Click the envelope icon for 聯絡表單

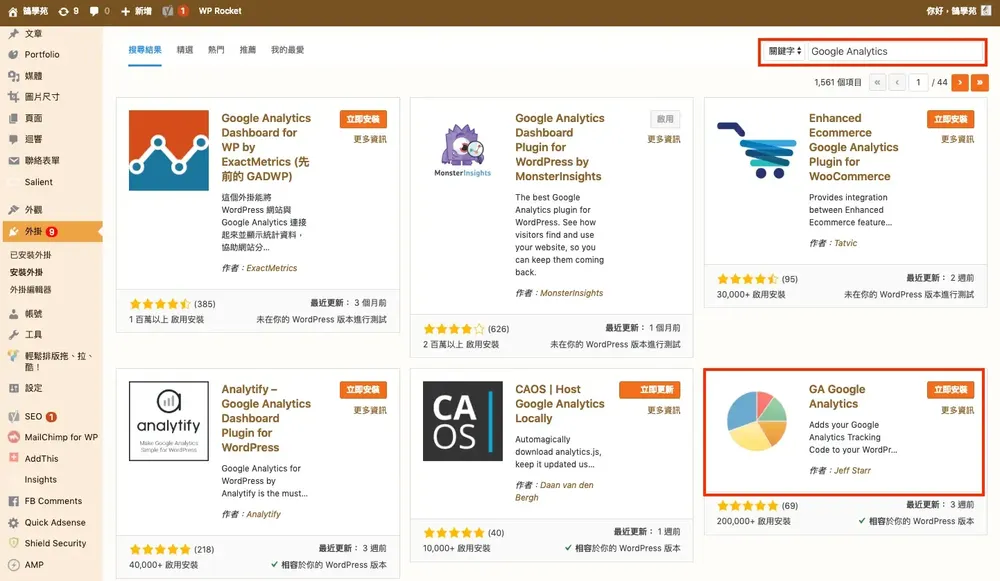pyautogui.click(x=13, y=161)
